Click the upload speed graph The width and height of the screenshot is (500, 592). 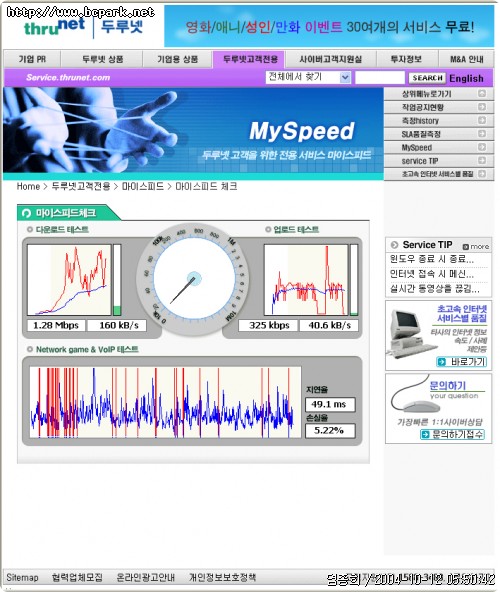(x=306, y=280)
